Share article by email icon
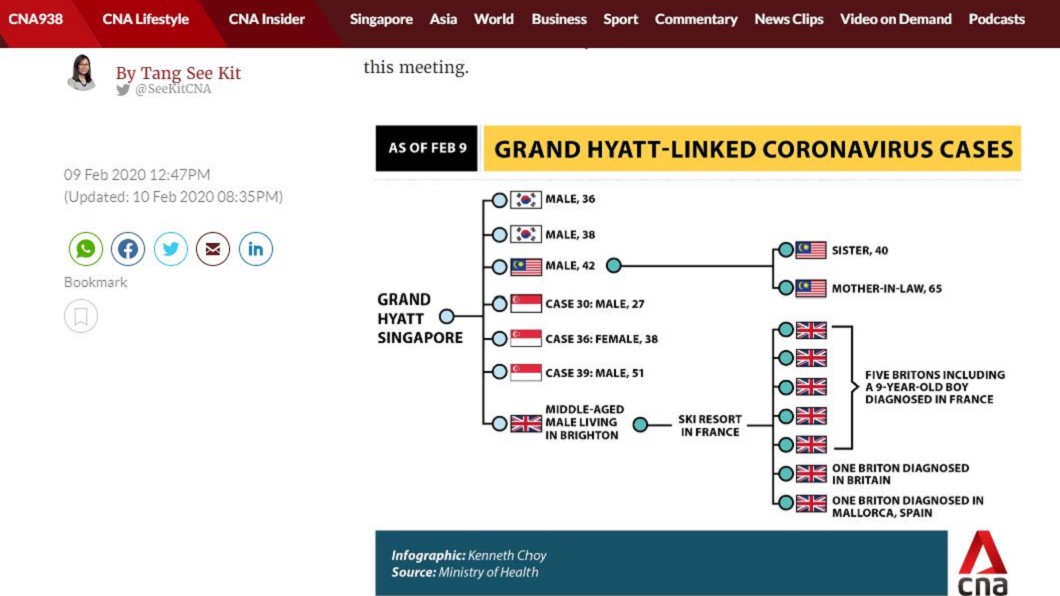This screenshot has width=1060, height=596. tap(213, 249)
